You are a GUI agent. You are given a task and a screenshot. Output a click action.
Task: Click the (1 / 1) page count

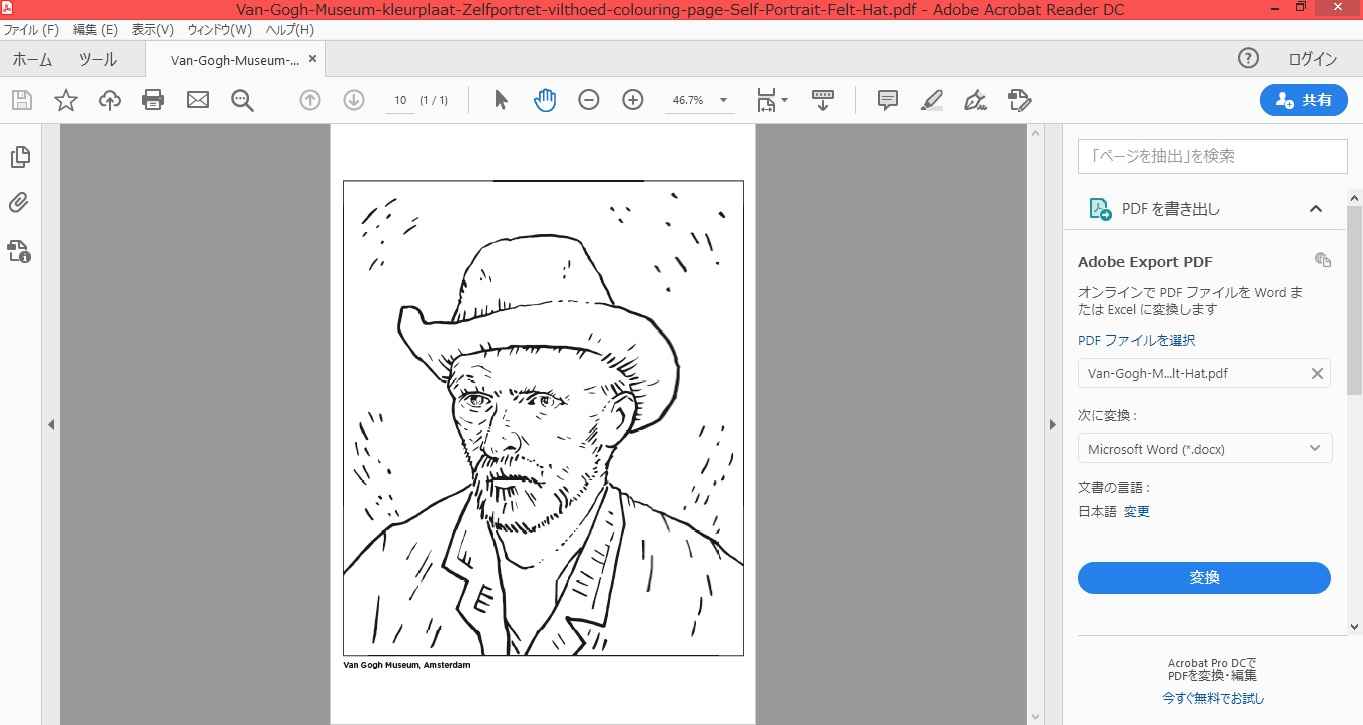tap(434, 100)
